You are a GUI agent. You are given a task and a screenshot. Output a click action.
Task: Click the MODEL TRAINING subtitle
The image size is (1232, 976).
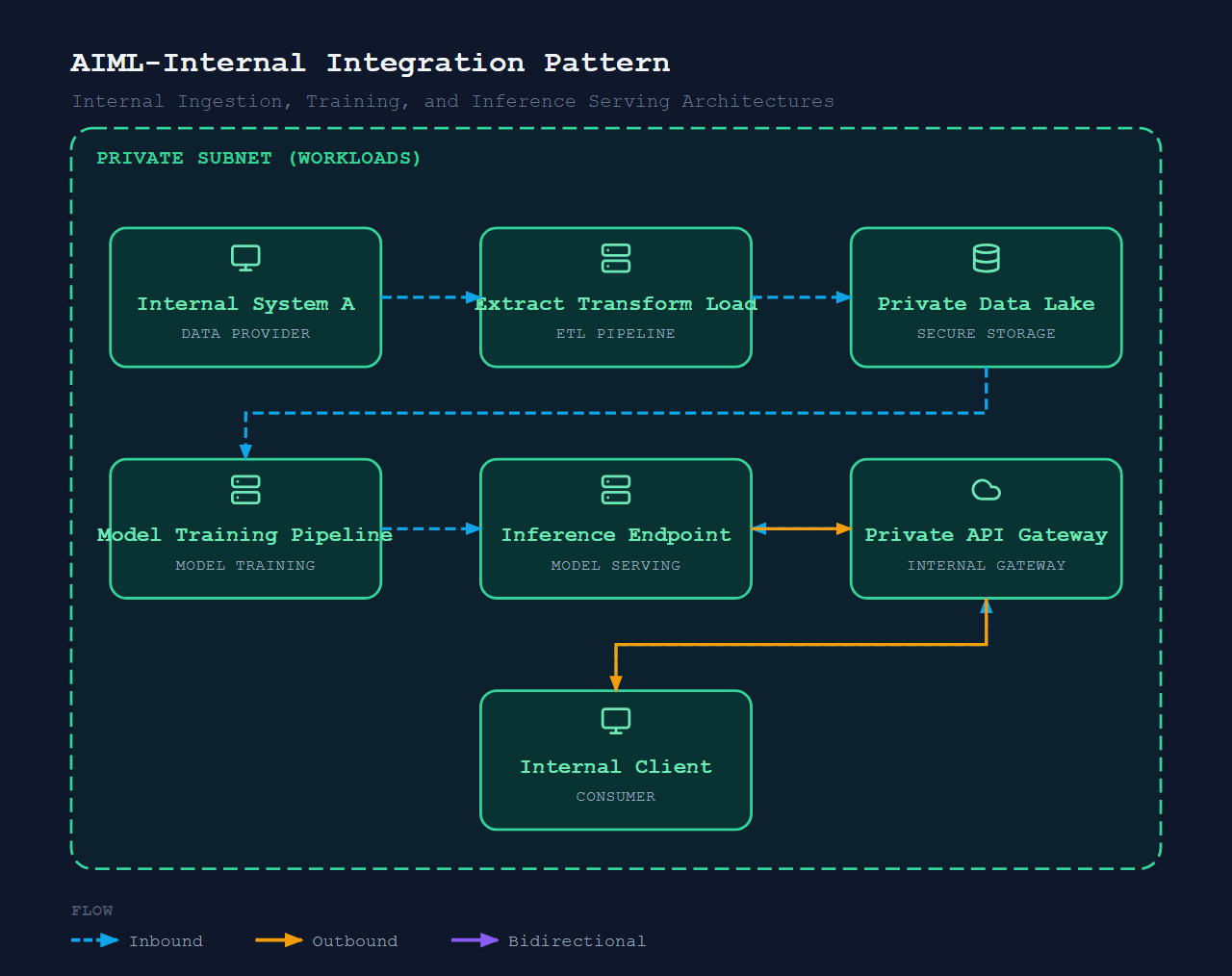coord(245,566)
